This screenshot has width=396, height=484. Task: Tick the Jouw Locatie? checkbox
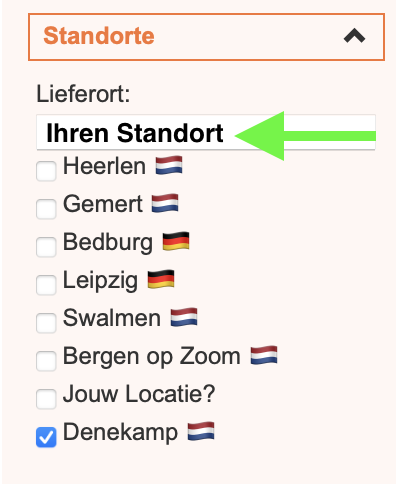[x=46, y=399]
